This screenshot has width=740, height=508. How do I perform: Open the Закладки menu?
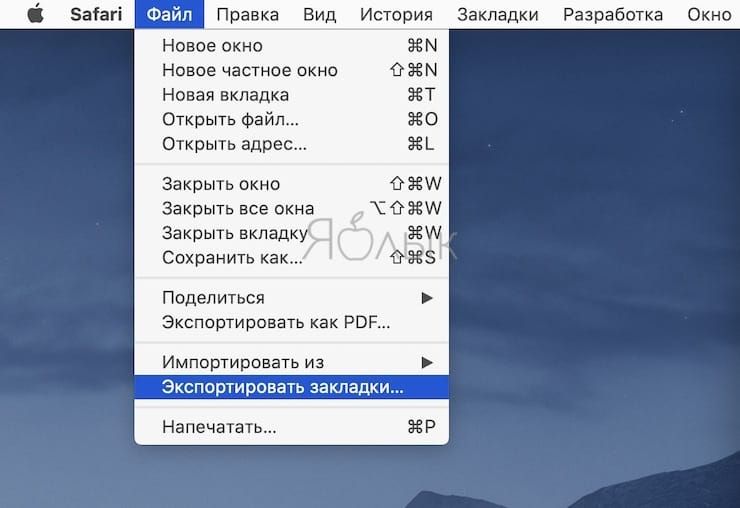498,15
